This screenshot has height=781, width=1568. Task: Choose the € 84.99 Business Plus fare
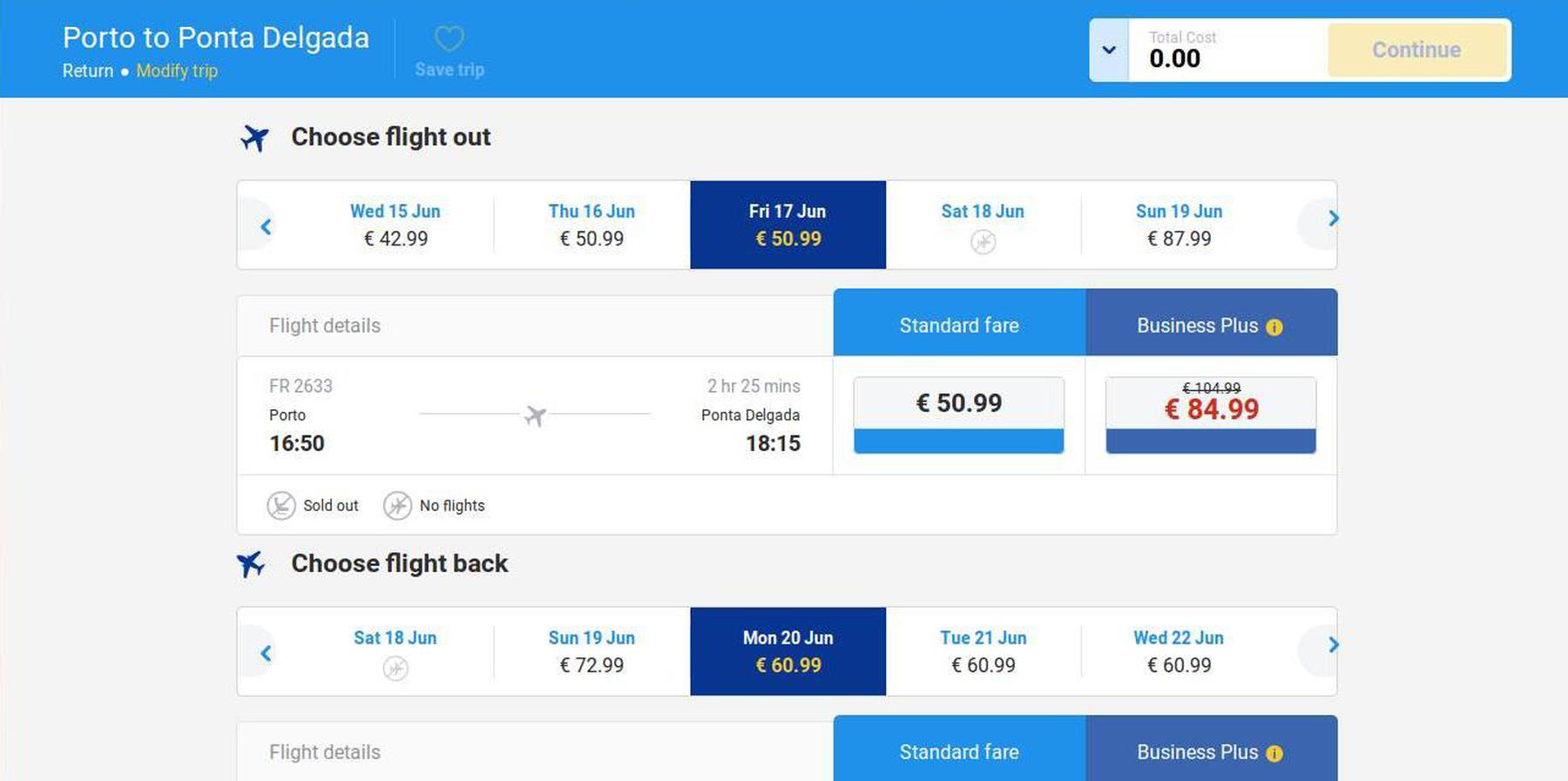(x=1211, y=414)
